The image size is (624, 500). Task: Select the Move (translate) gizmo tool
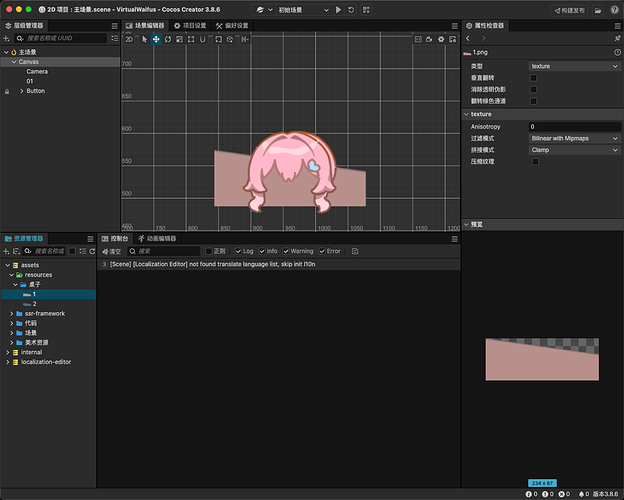pos(156,39)
